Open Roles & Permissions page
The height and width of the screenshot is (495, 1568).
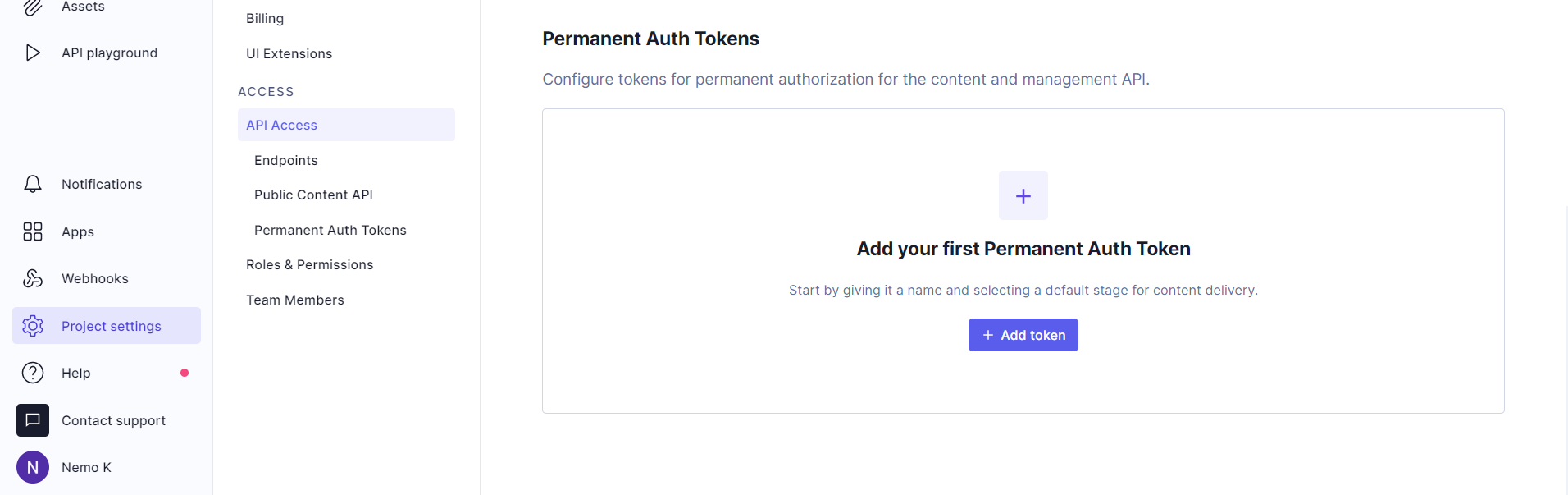point(309,264)
